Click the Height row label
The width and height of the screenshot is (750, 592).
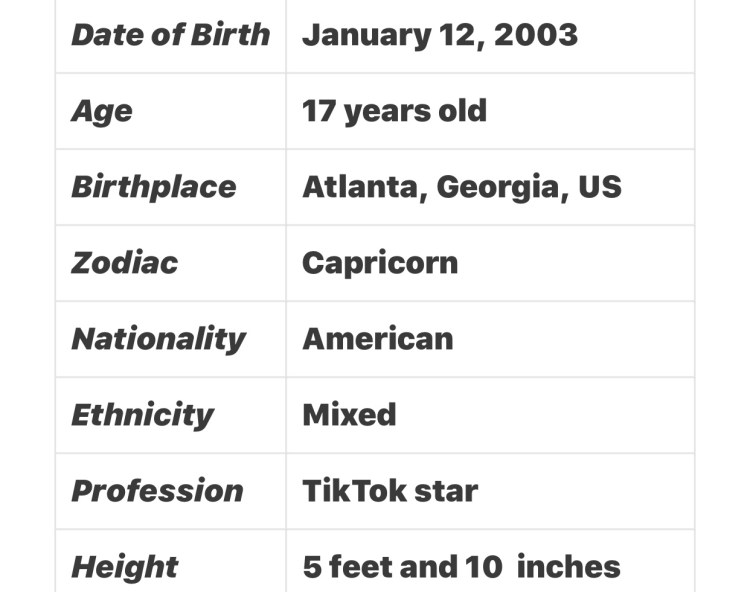124,567
